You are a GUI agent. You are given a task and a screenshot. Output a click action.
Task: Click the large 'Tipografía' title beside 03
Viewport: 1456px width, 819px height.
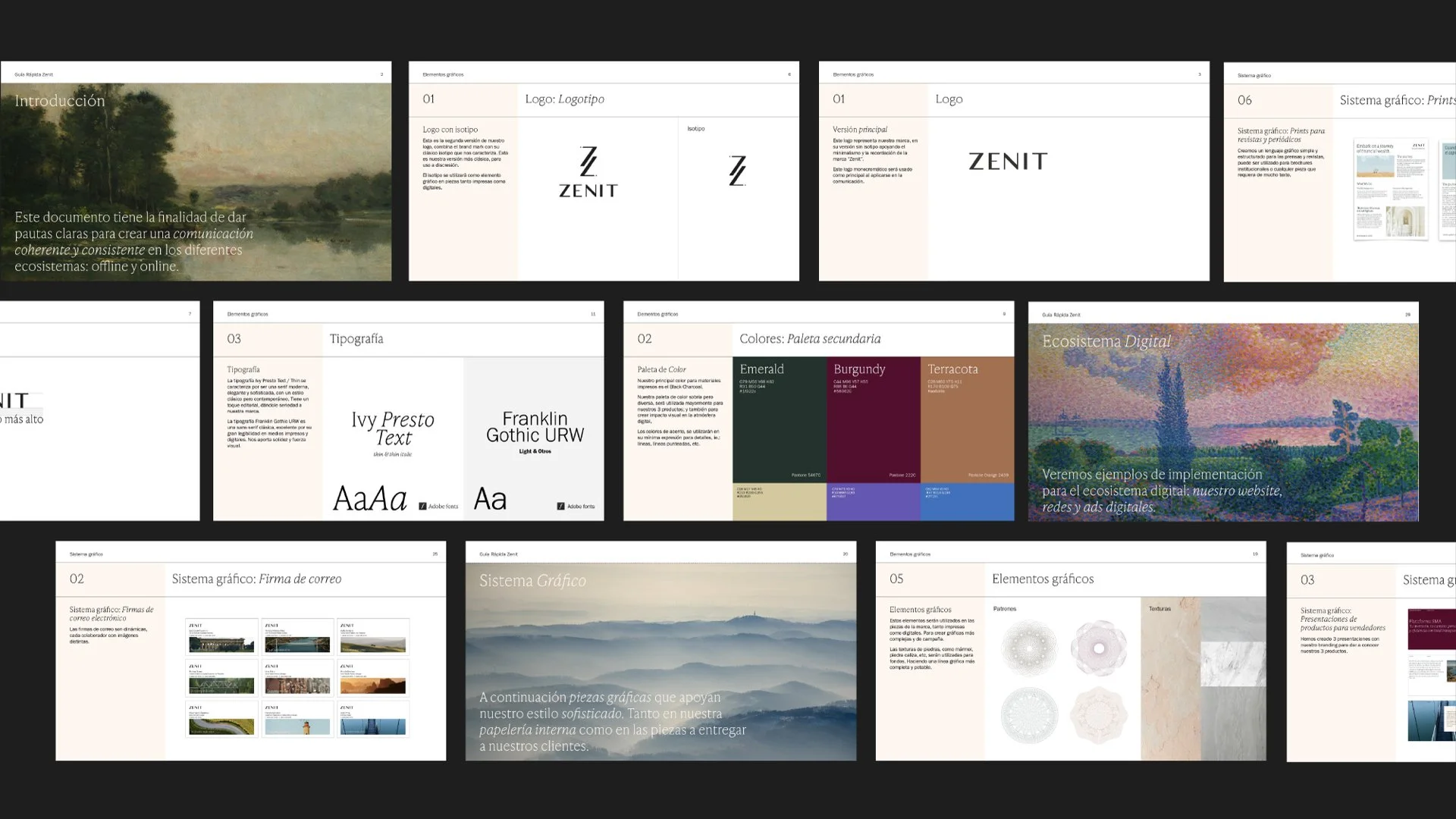pos(356,339)
